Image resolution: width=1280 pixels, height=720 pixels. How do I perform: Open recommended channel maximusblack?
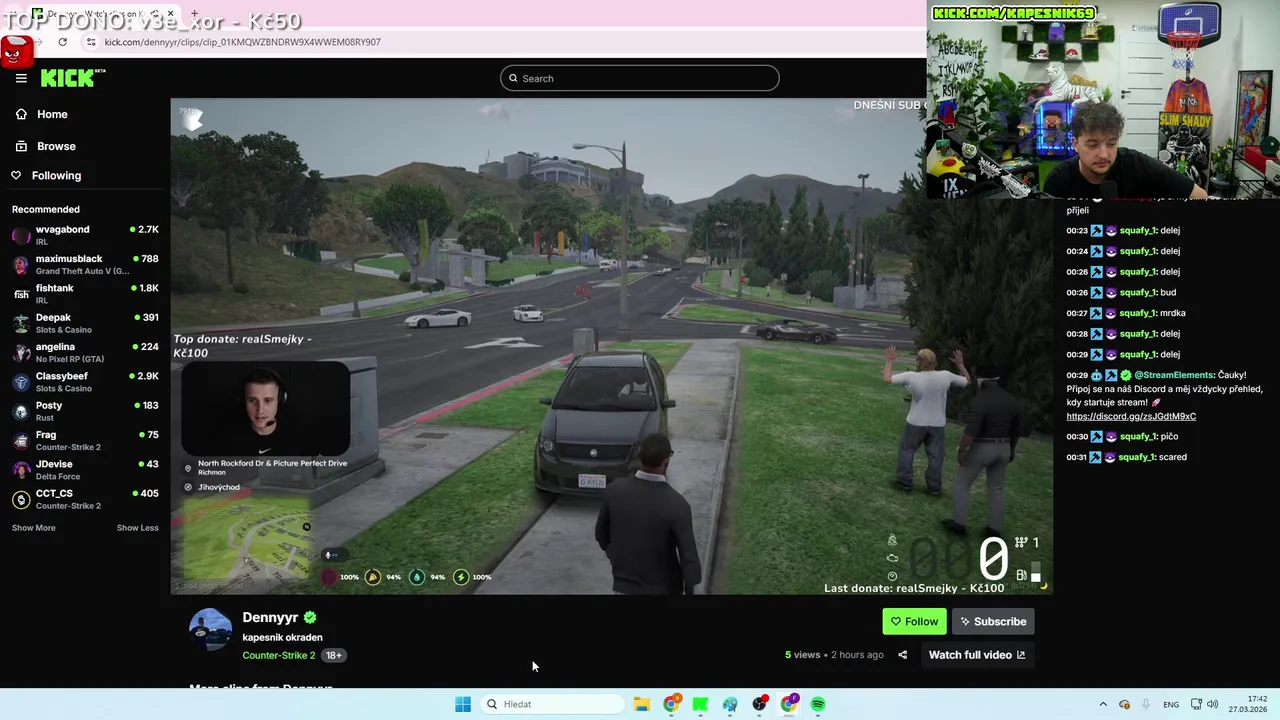point(85,265)
